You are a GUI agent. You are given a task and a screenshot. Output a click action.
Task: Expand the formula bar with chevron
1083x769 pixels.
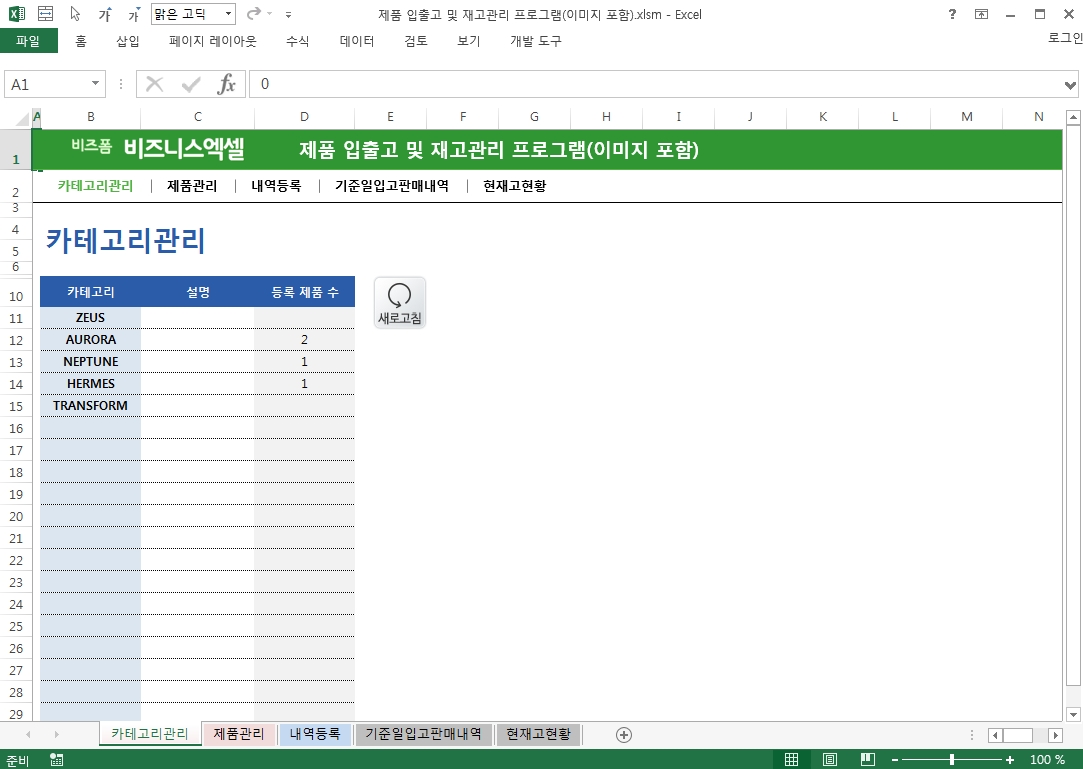[x=1070, y=85]
